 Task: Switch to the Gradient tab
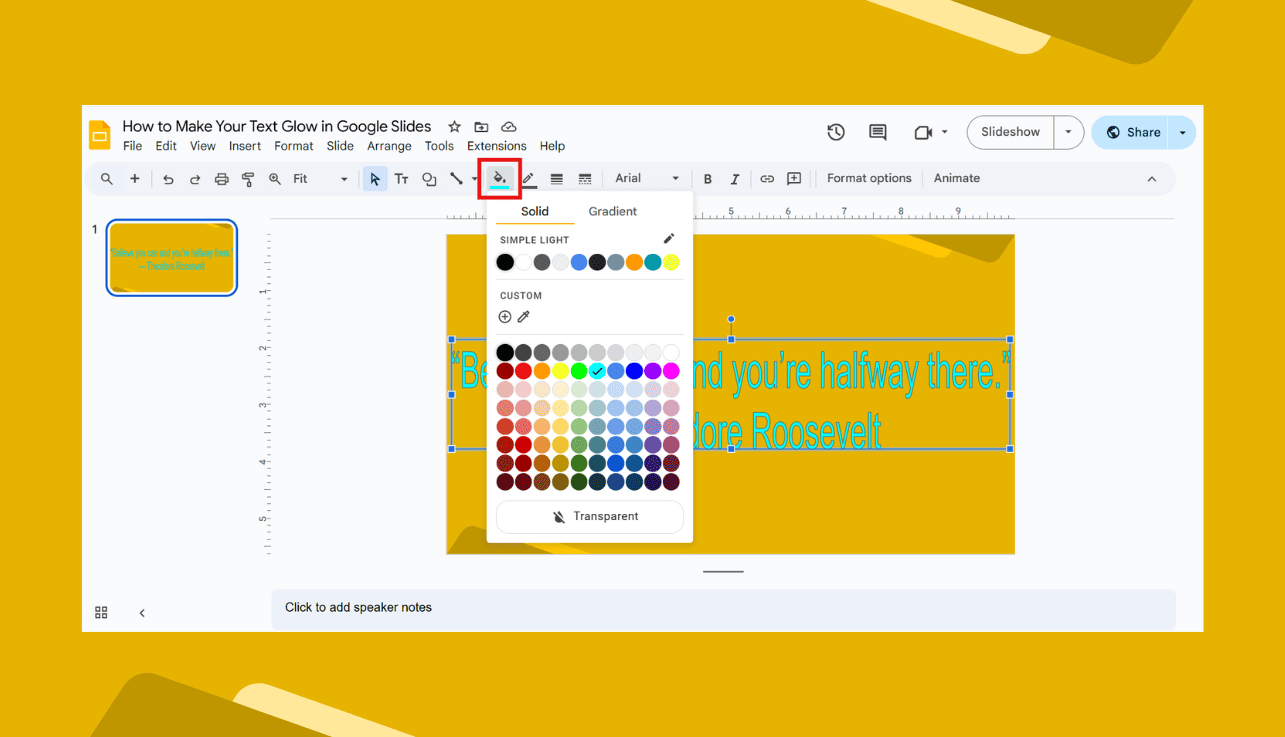pyautogui.click(x=612, y=211)
